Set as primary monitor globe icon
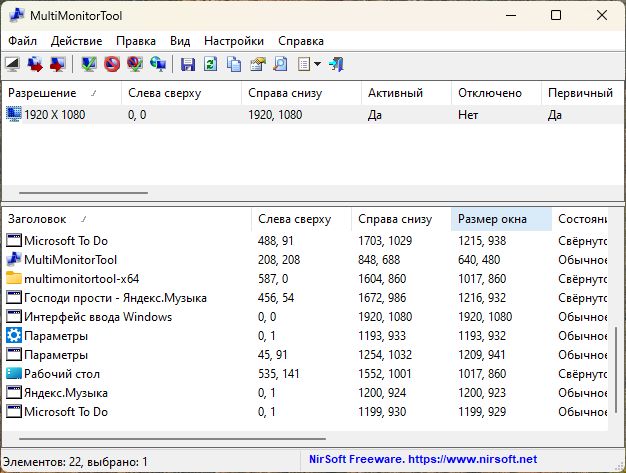The height and width of the screenshot is (473, 626). pos(158,64)
